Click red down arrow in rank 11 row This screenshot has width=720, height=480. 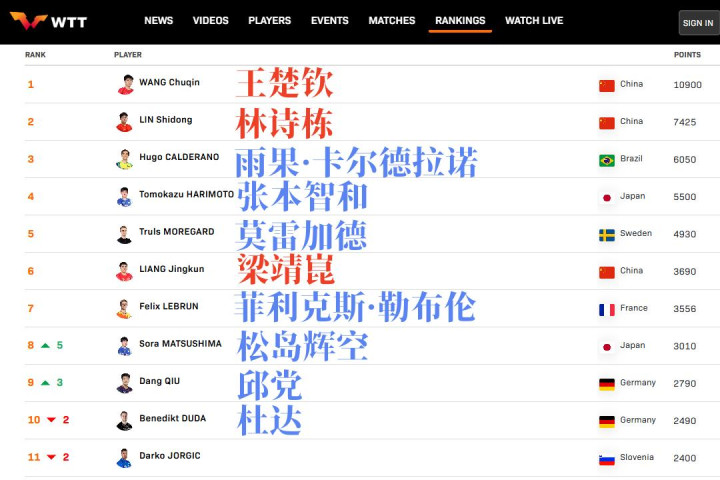[x=51, y=457]
